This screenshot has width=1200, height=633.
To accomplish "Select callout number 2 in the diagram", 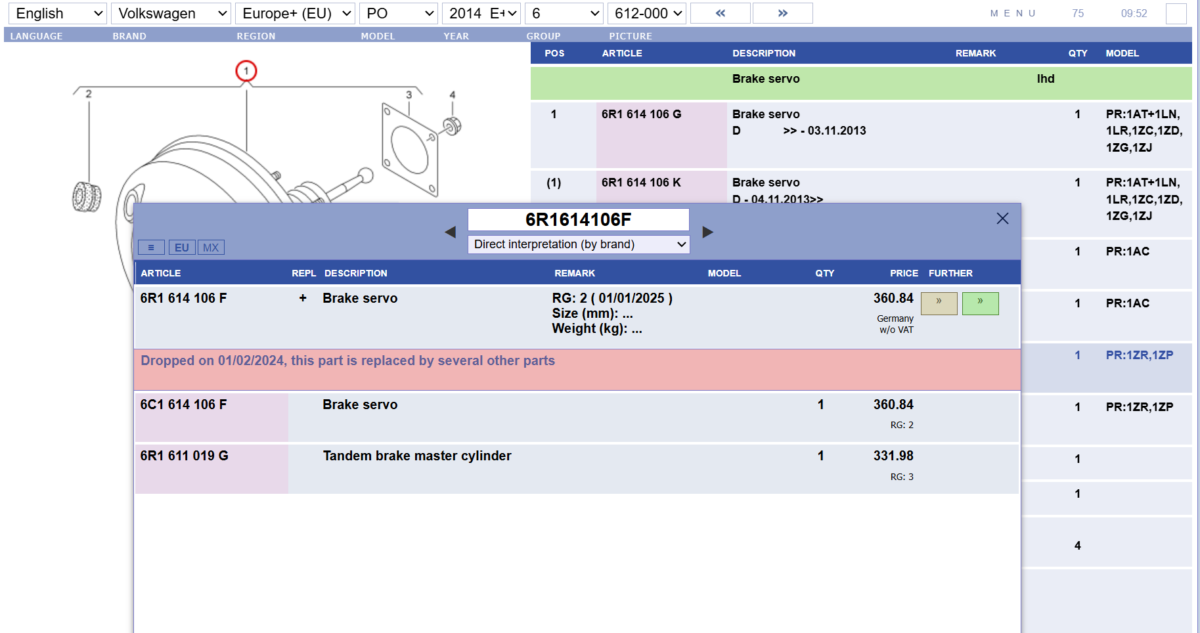I will (x=88, y=94).
